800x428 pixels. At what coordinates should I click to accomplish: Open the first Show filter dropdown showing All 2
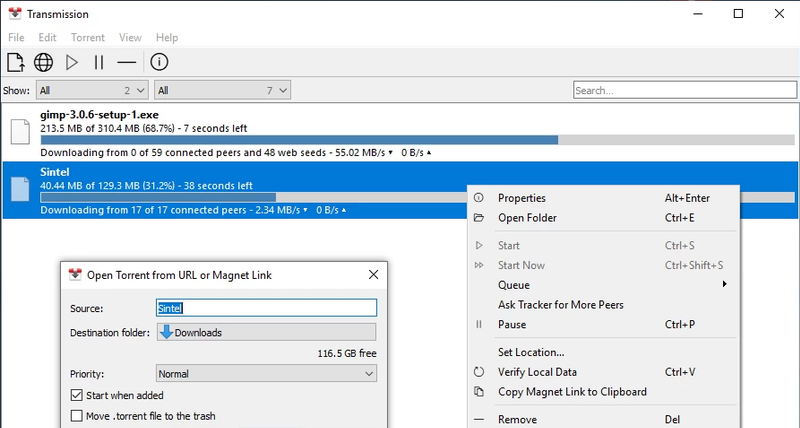(x=92, y=90)
